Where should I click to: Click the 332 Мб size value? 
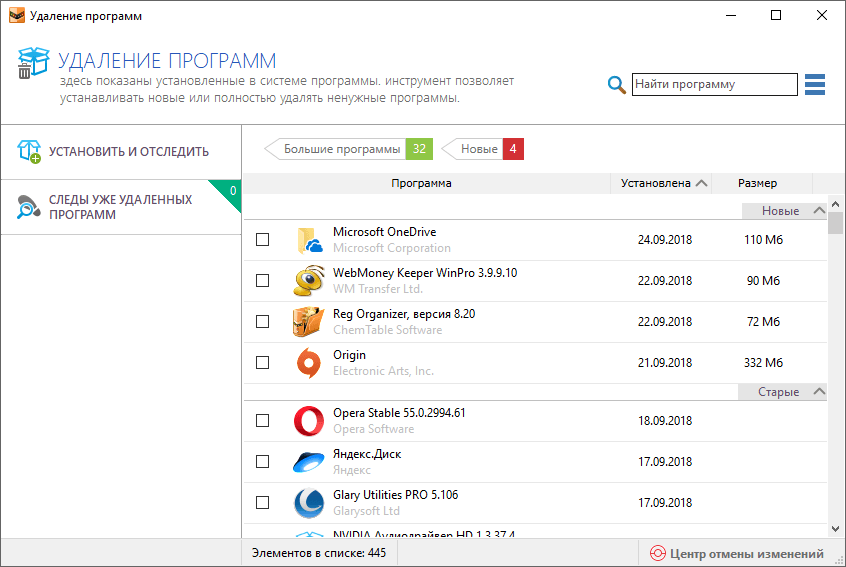pyautogui.click(x=763, y=363)
